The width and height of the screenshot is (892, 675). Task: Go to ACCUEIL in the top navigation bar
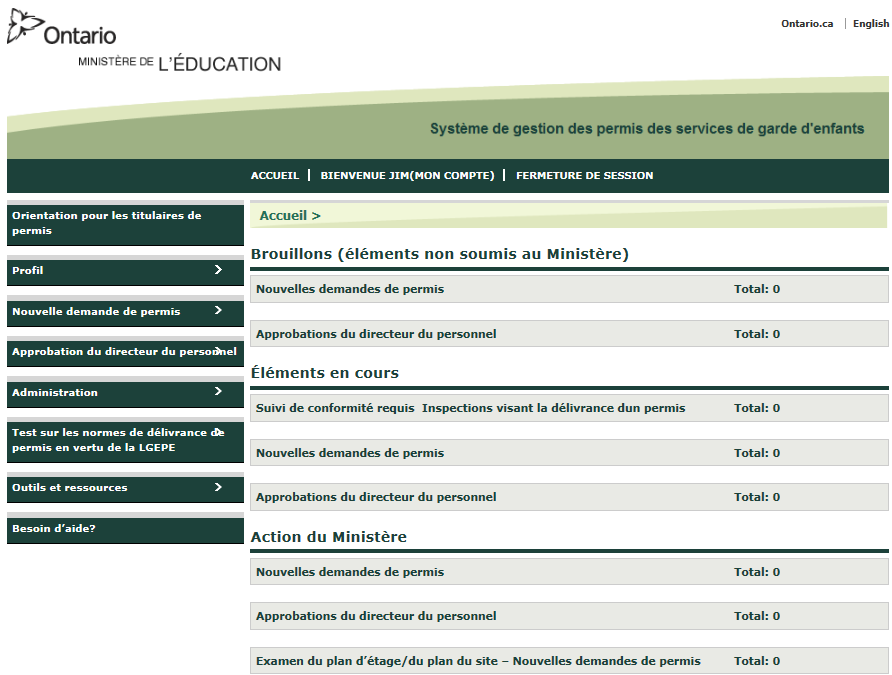(275, 175)
